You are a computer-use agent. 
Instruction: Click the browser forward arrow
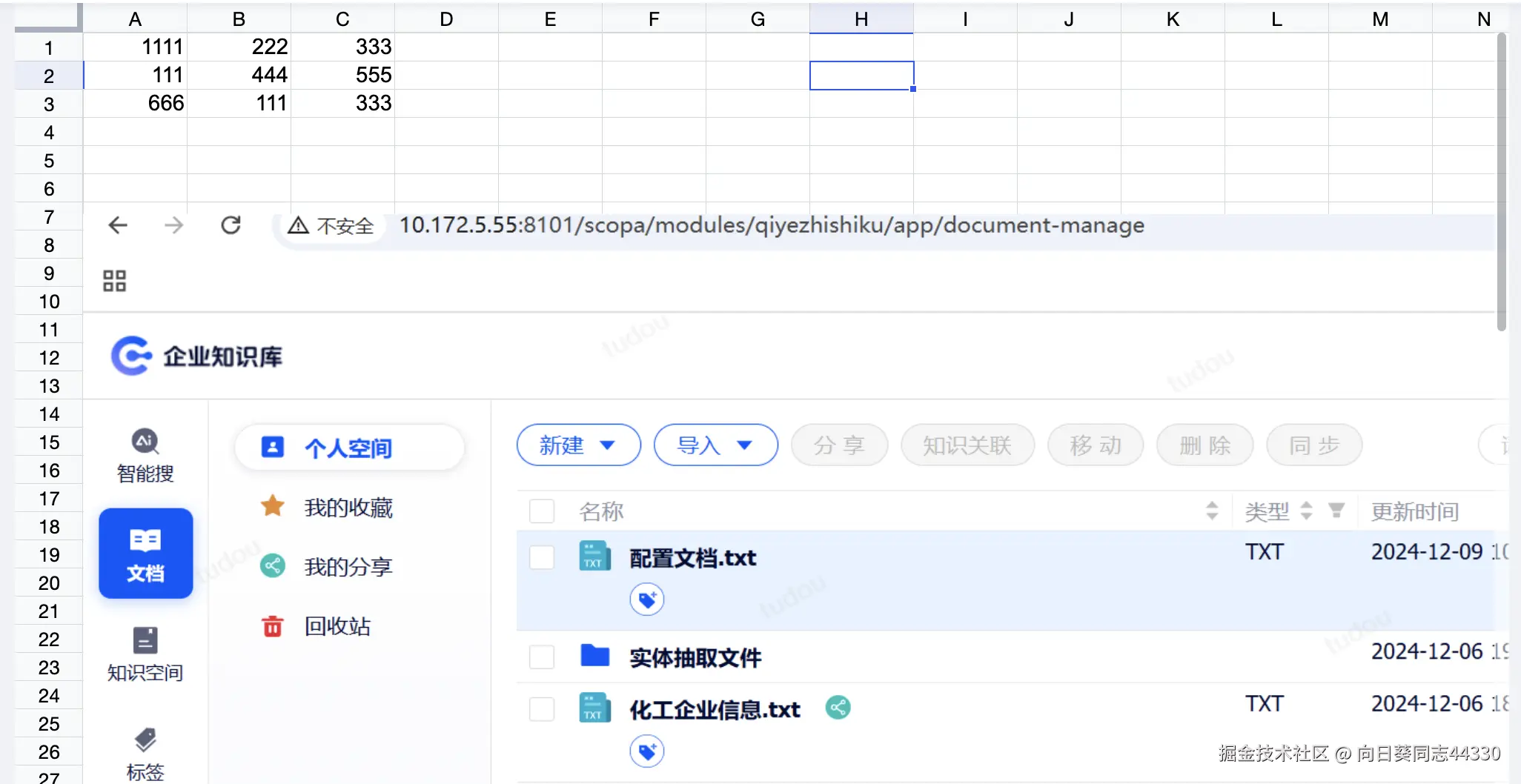(x=174, y=225)
